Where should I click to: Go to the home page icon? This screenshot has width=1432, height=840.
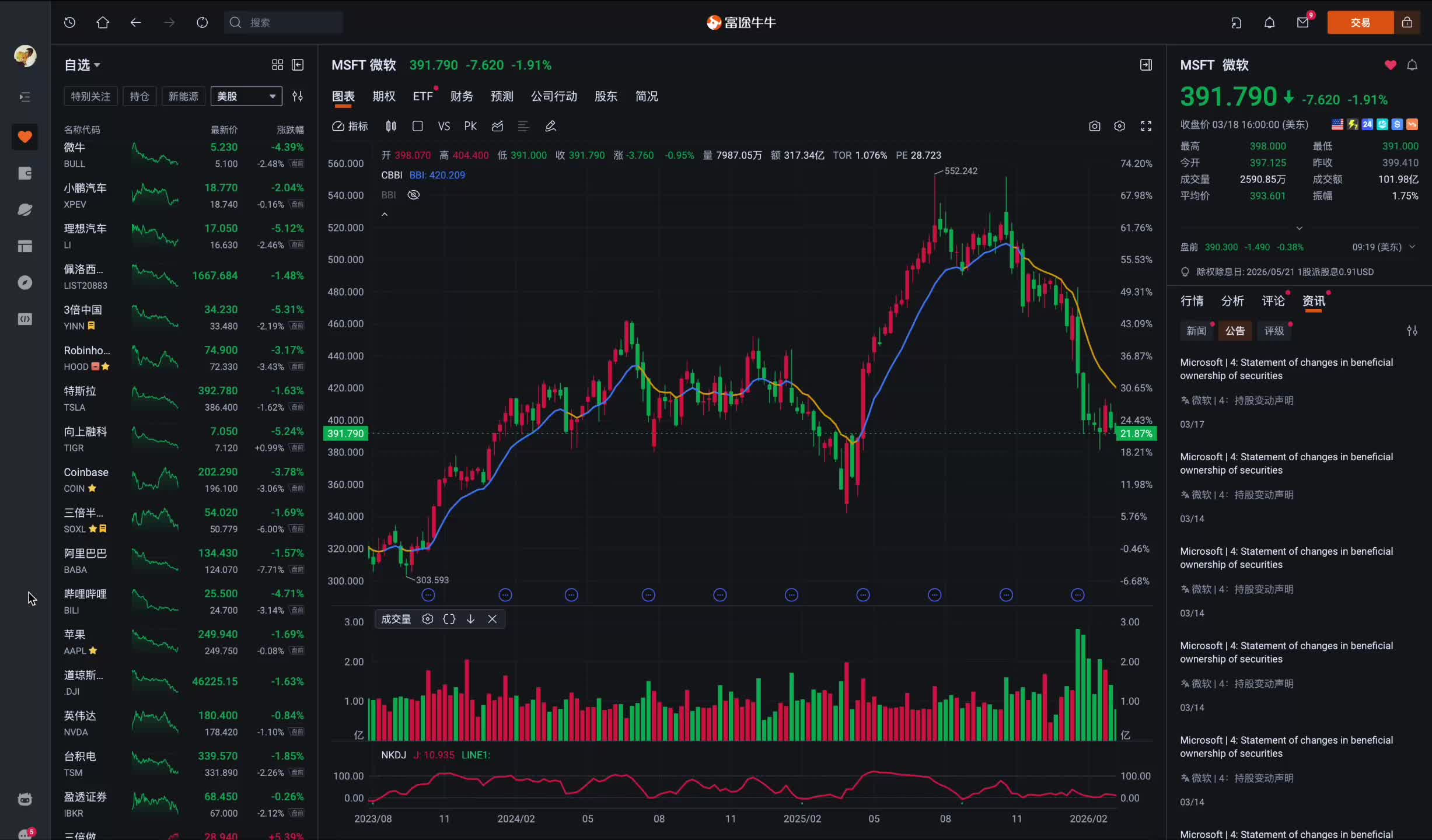(x=103, y=23)
